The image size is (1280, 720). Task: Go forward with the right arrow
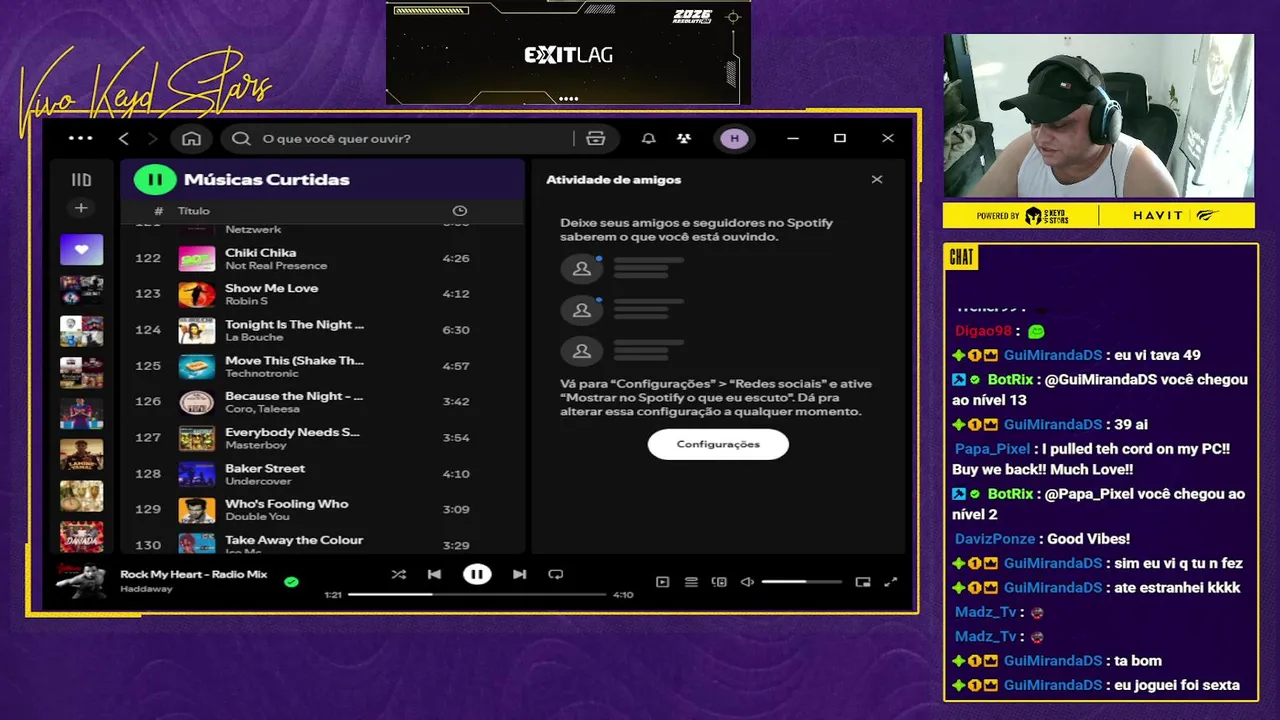coord(152,139)
